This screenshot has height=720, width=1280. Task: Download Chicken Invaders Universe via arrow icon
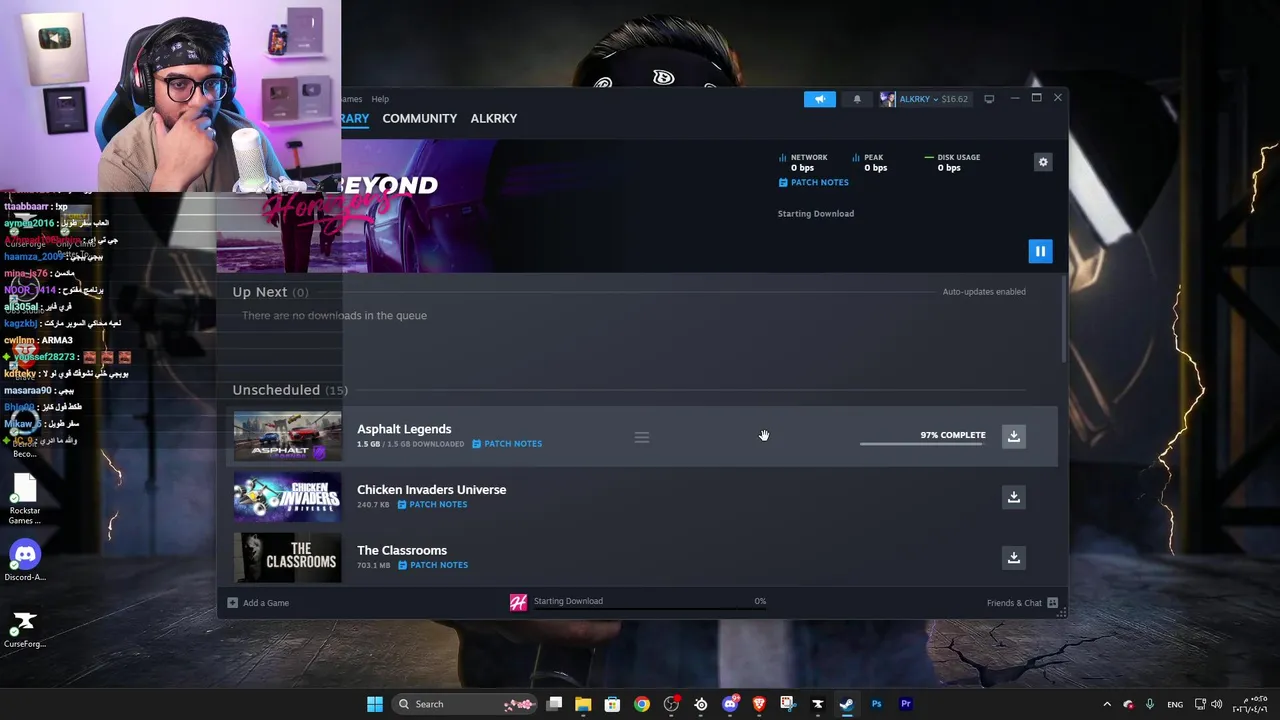[x=1013, y=497]
